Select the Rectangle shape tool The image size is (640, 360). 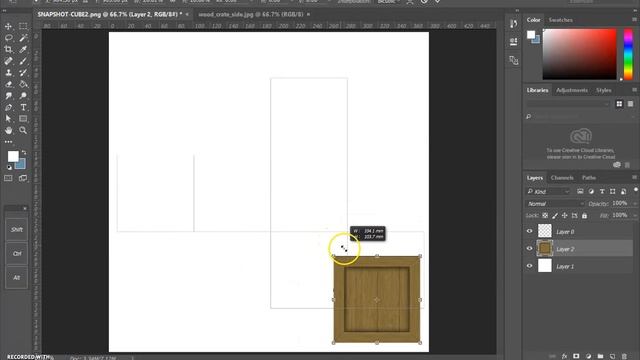pos(23,119)
